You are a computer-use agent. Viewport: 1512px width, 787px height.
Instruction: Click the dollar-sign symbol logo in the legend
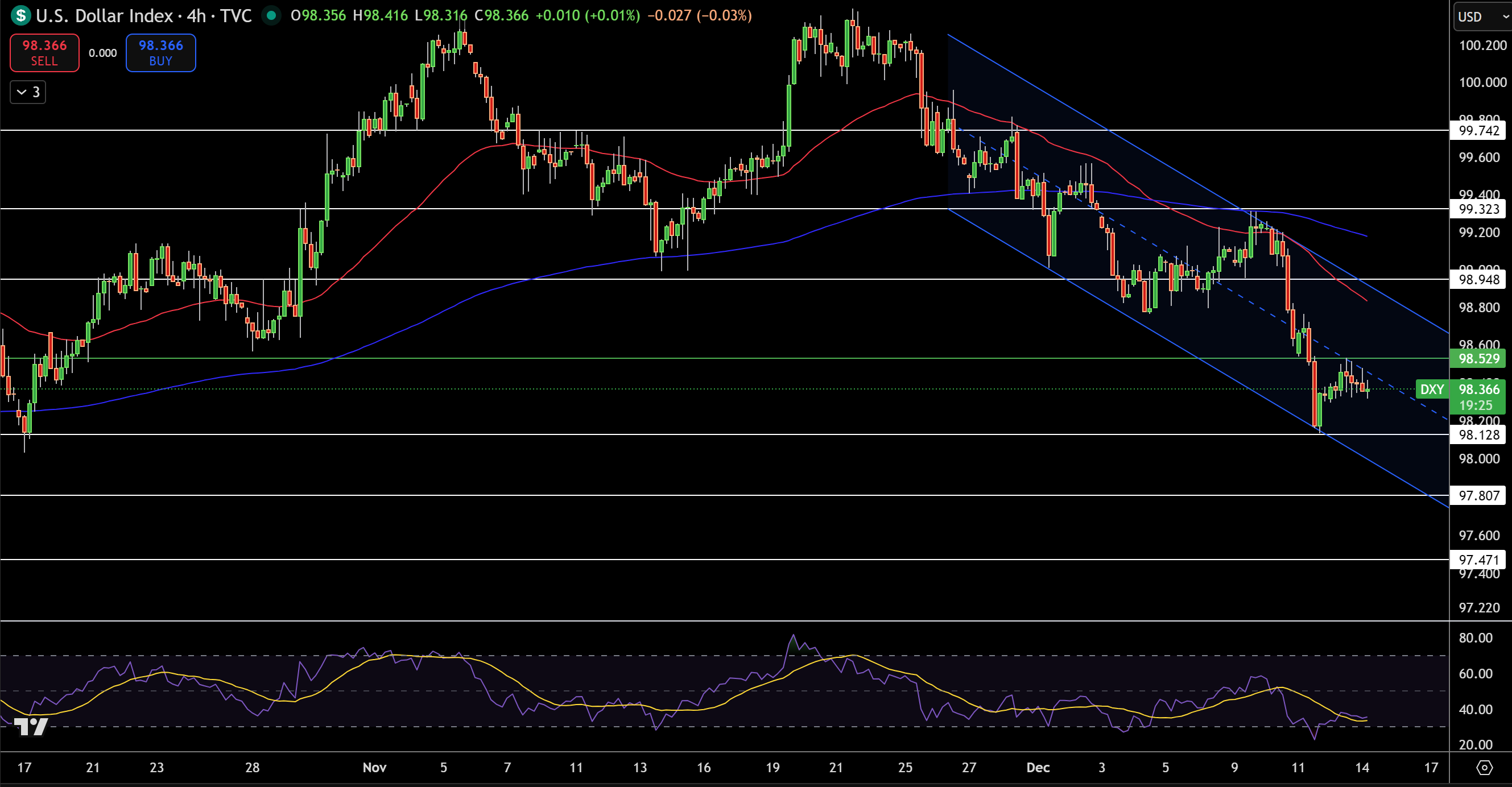[x=20, y=16]
